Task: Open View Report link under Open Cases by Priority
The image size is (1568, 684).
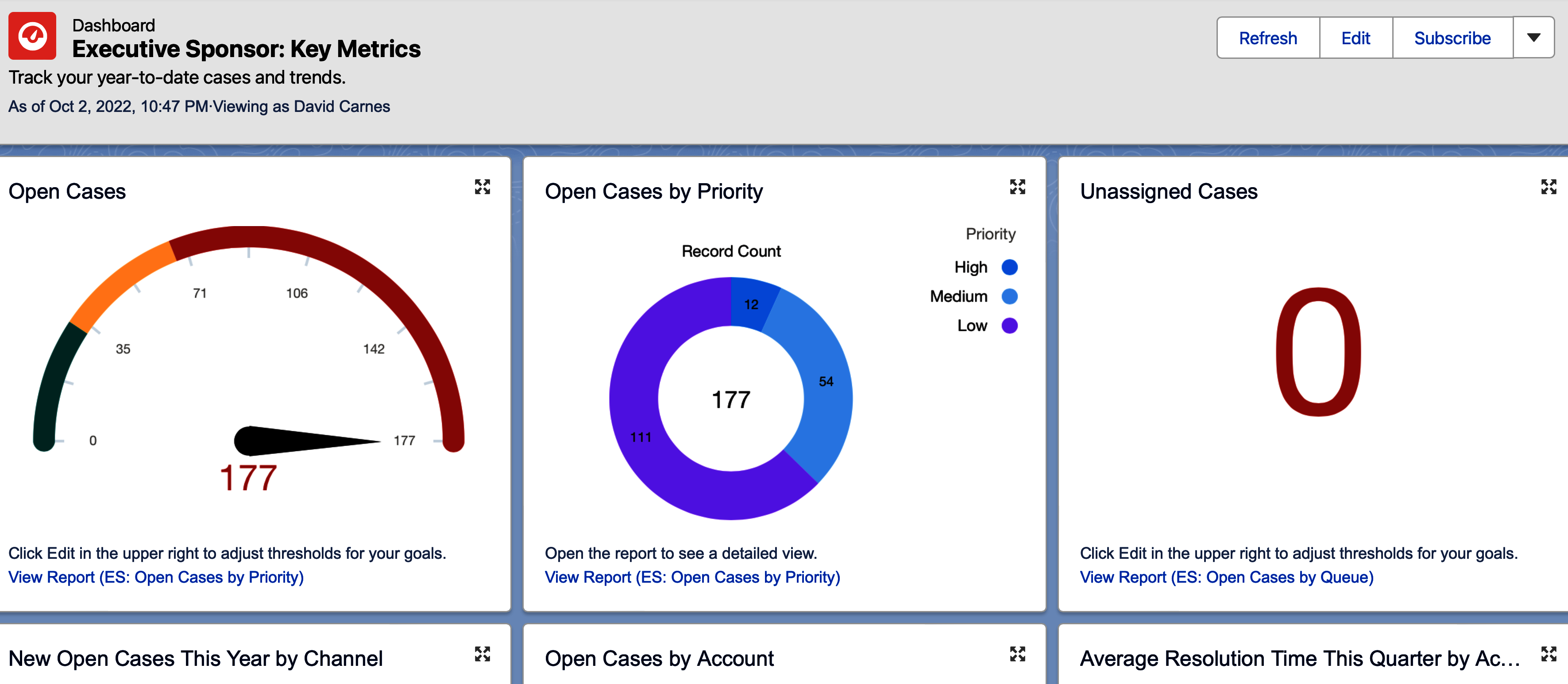Action: pos(692,577)
